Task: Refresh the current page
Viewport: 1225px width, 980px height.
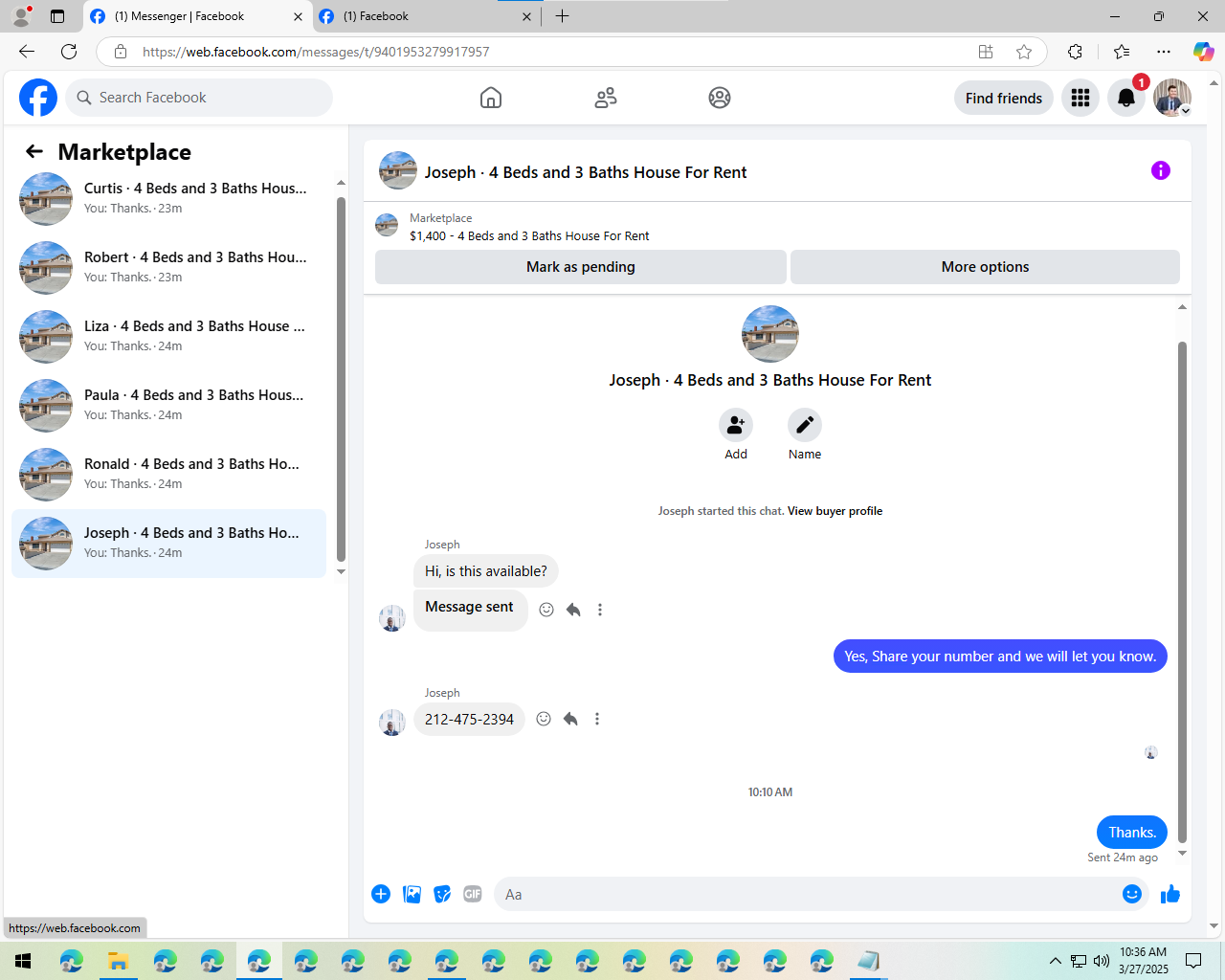Action: point(69,52)
